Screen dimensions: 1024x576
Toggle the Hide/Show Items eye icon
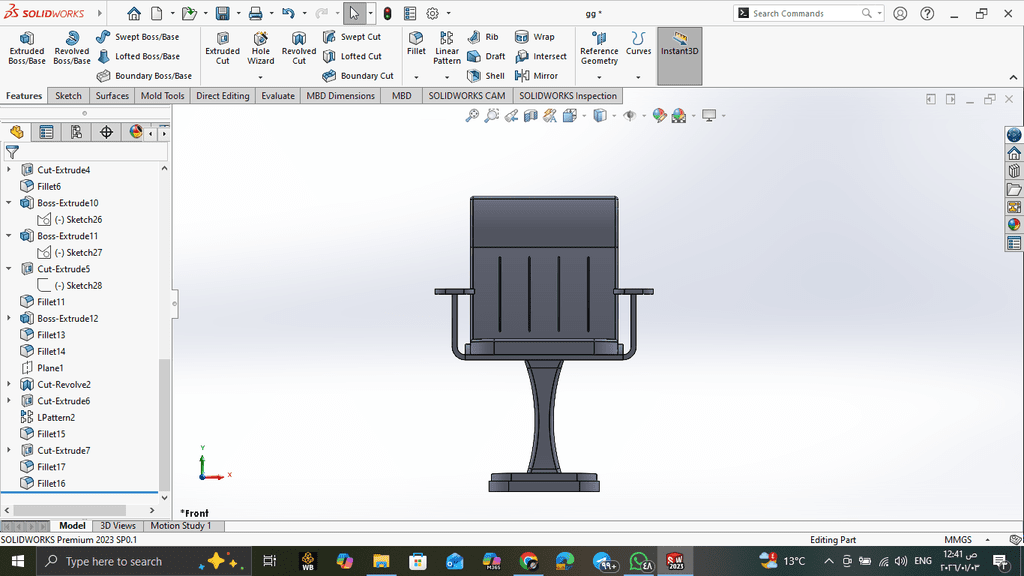629,116
